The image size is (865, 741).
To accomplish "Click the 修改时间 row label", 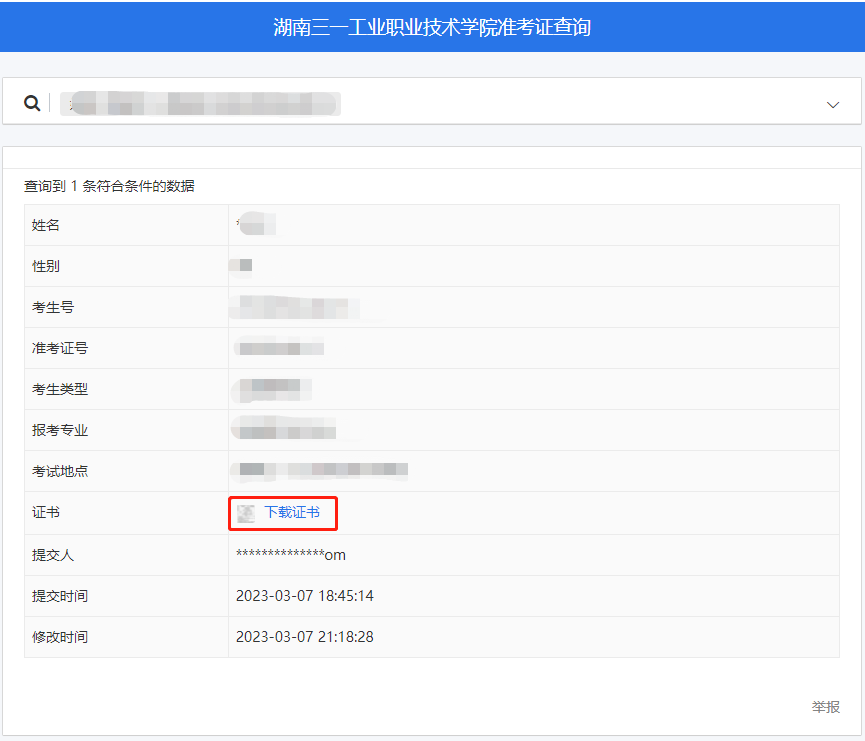I will coord(60,637).
